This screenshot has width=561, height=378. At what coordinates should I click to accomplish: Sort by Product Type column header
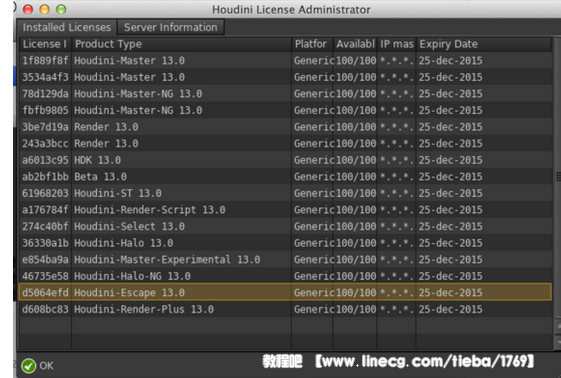(181, 44)
